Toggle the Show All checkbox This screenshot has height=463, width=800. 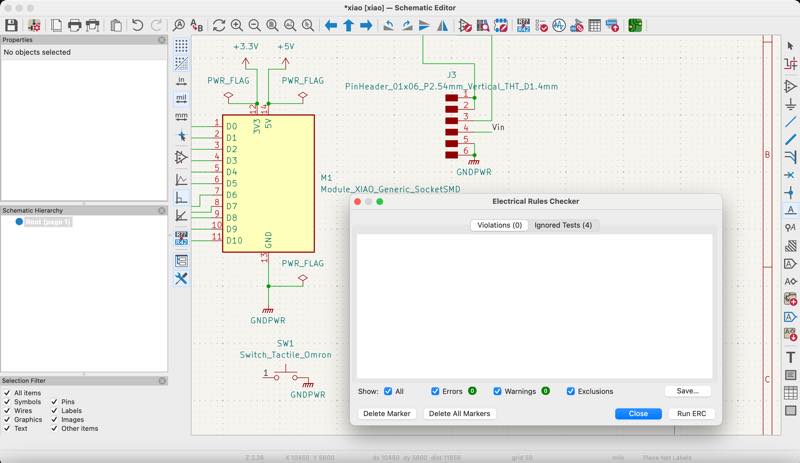point(388,392)
